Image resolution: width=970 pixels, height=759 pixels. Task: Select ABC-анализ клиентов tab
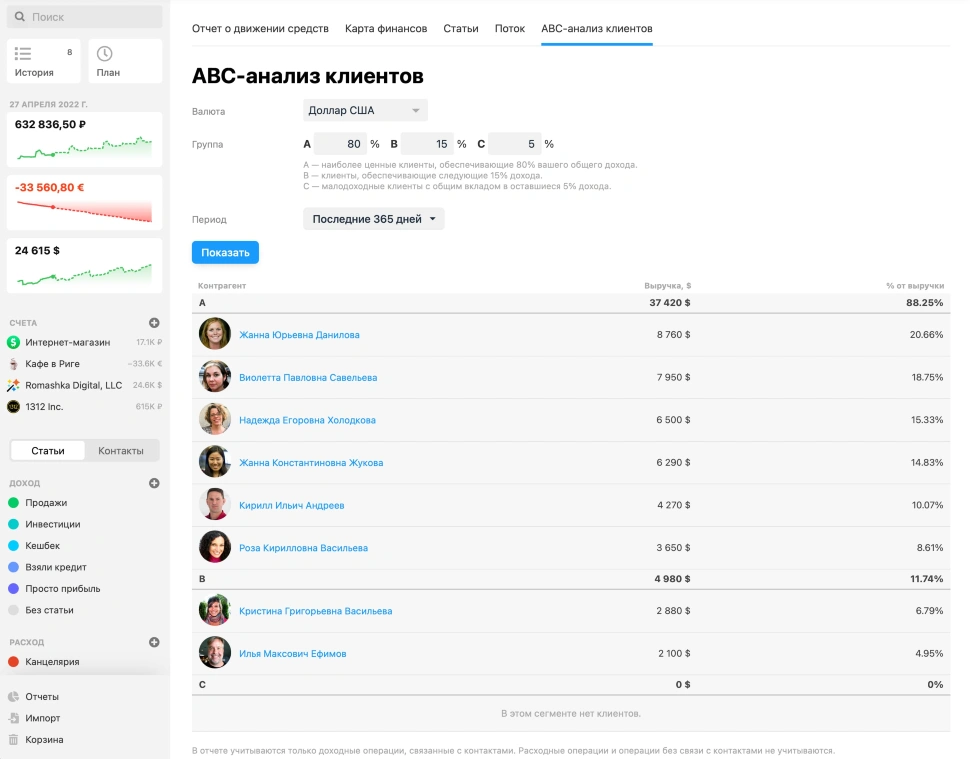click(x=597, y=28)
